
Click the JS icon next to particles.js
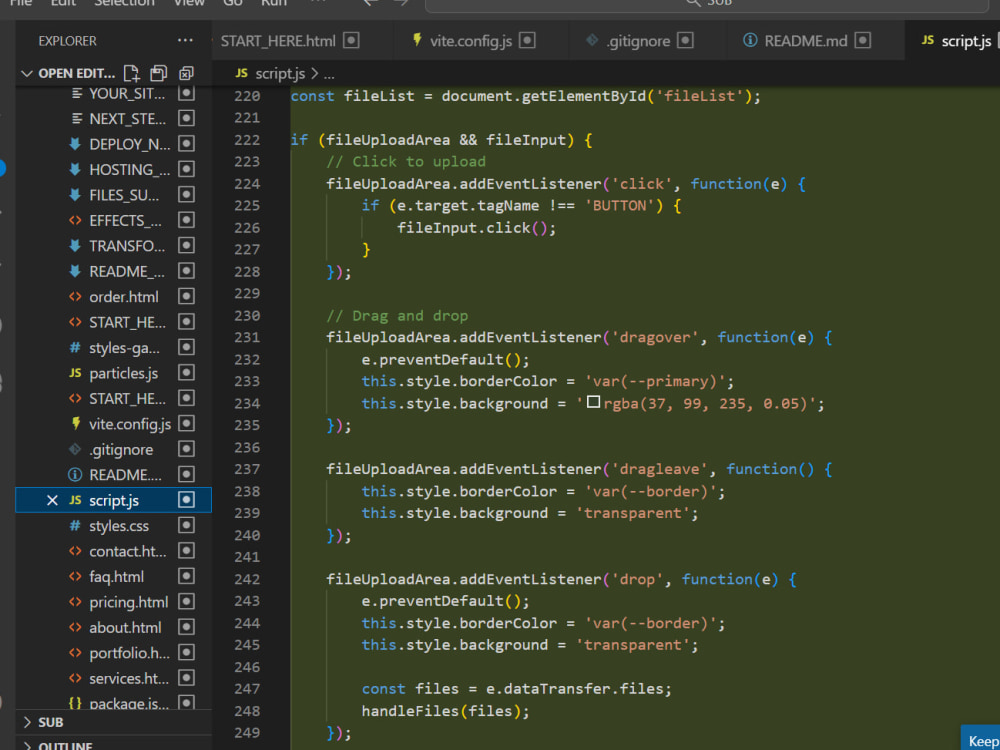point(75,373)
